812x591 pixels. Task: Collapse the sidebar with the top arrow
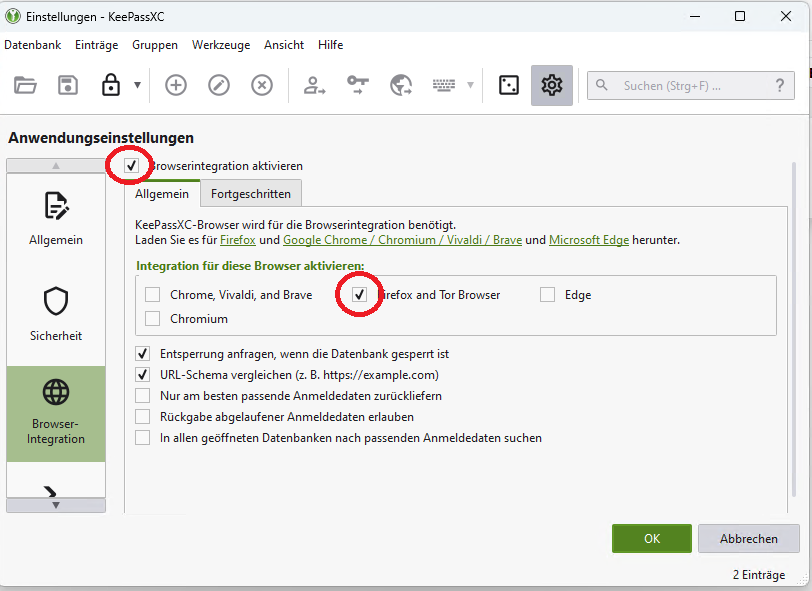pos(56,164)
